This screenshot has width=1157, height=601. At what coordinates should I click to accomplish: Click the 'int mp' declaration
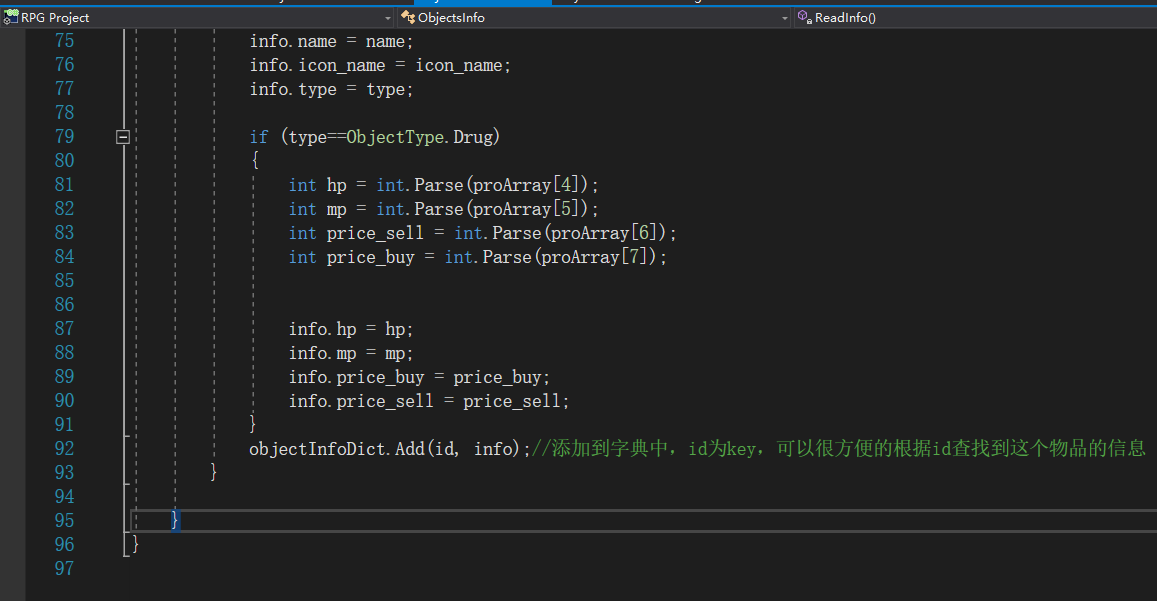tap(317, 209)
